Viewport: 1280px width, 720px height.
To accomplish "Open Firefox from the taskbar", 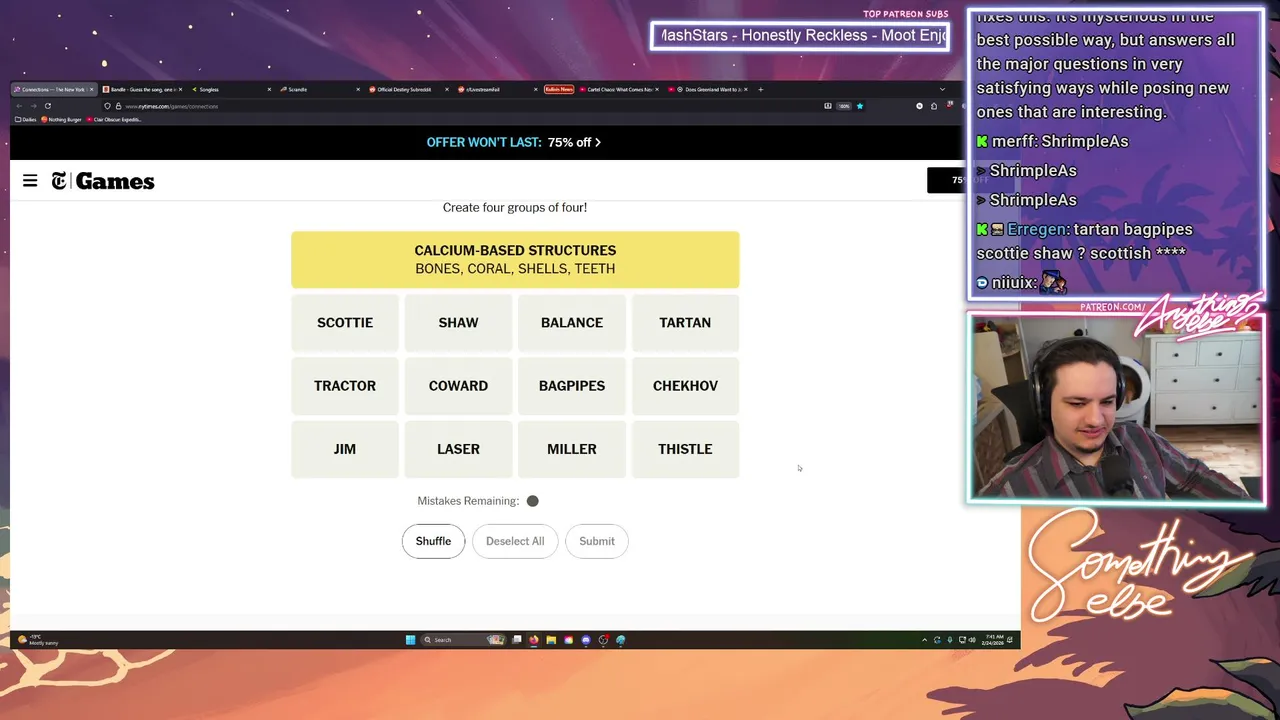I will point(534,640).
